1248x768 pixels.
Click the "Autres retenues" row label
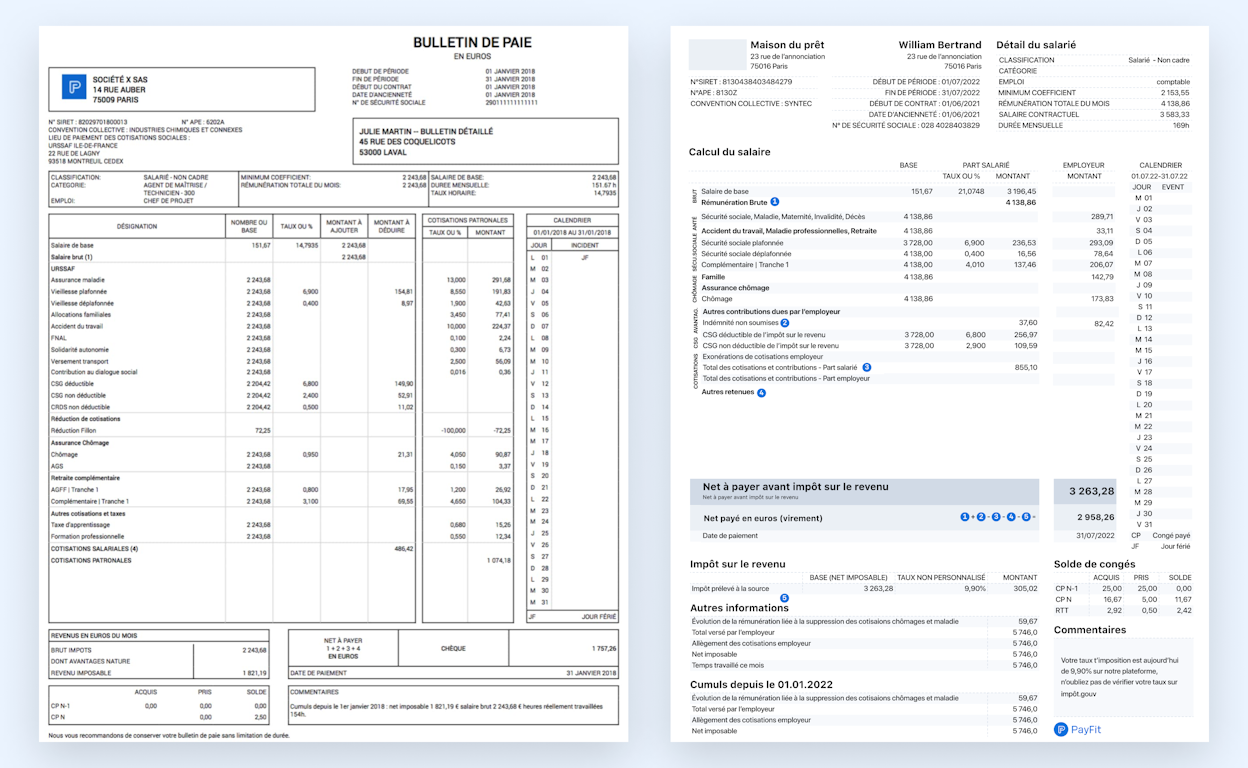[x=728, y=392]
